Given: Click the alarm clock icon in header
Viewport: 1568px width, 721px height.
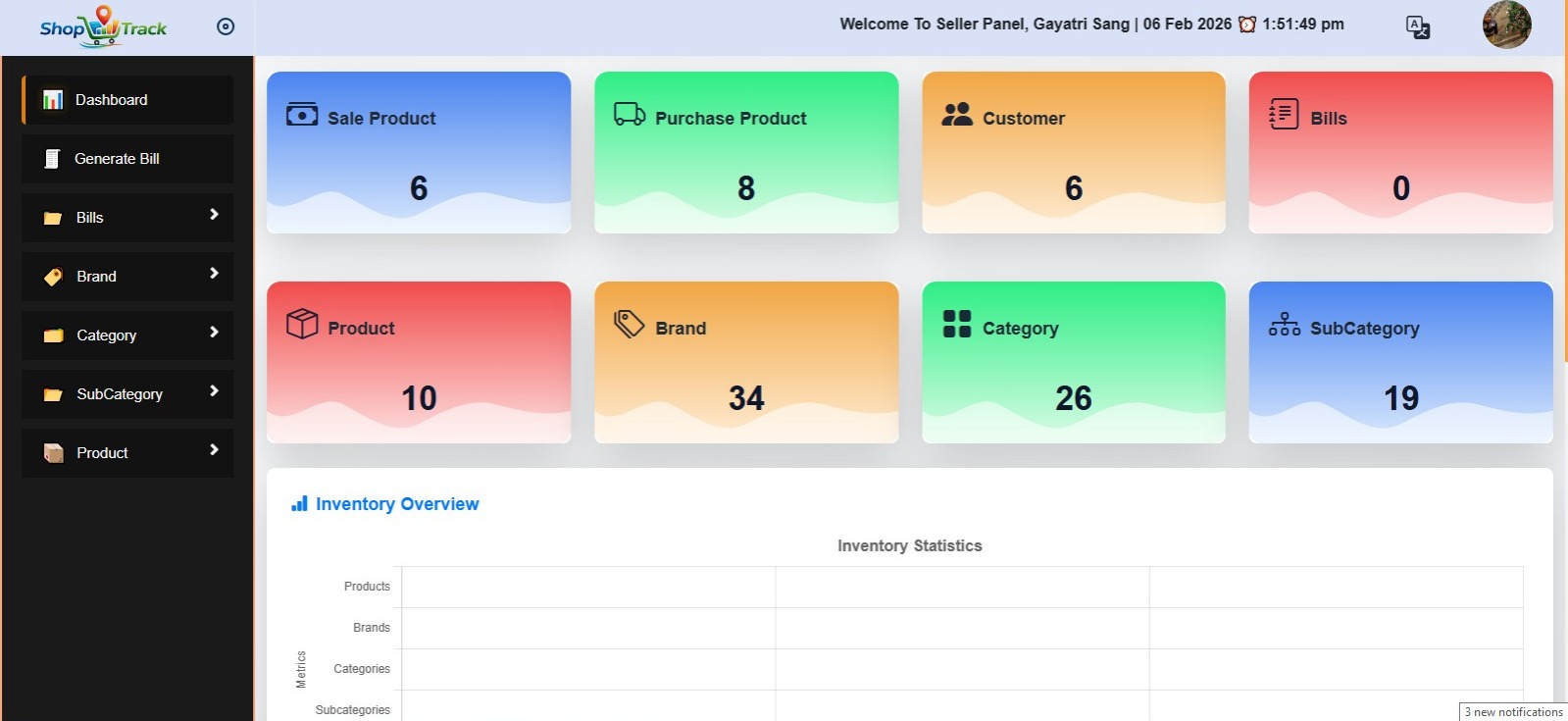Looking at the screenshot, I should [1247, 25].
